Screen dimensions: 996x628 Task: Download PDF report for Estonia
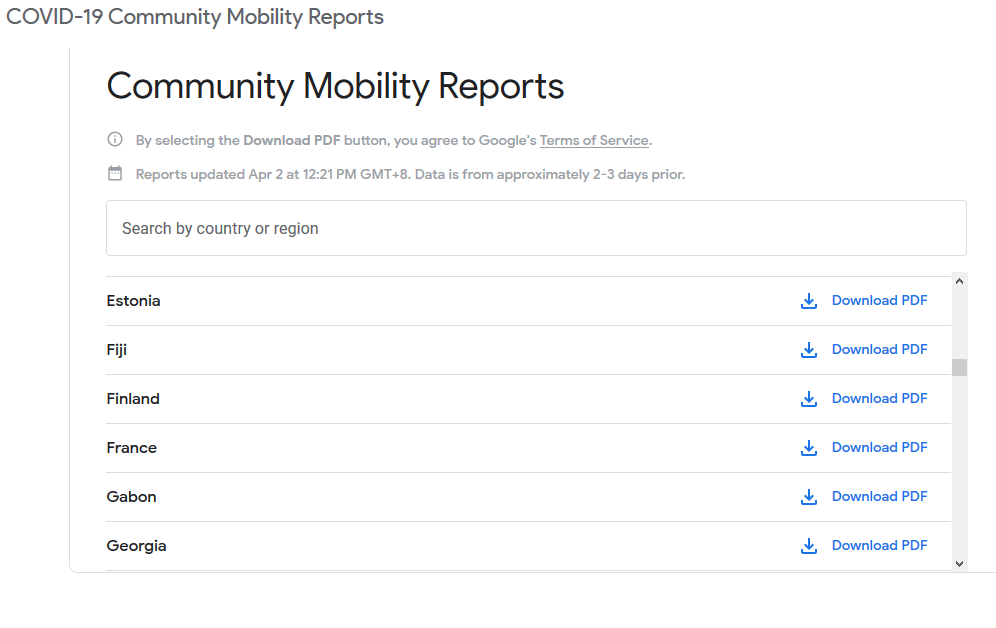[x=879, y=301]
